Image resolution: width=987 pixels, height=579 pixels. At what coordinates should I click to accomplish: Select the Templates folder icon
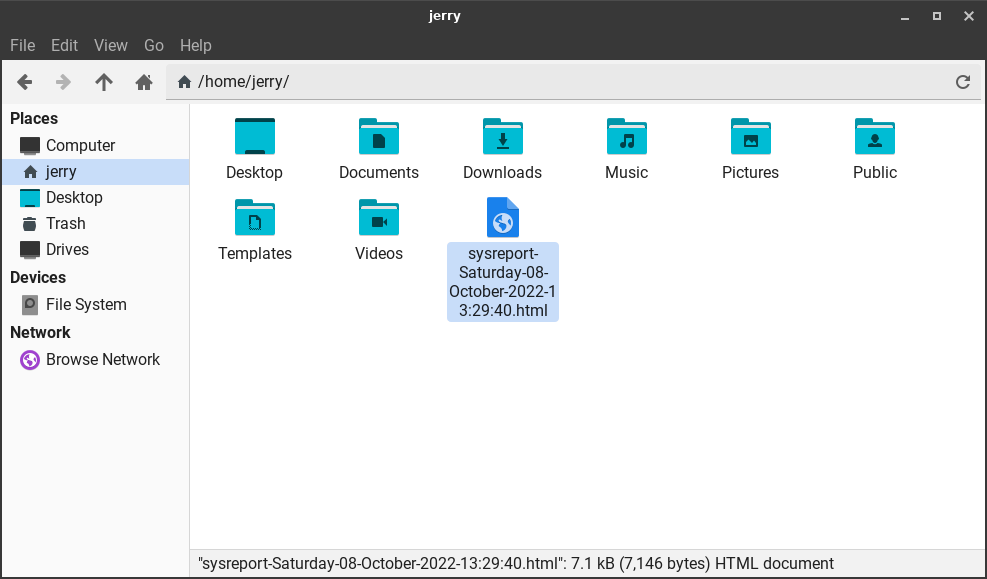point(254,218)
